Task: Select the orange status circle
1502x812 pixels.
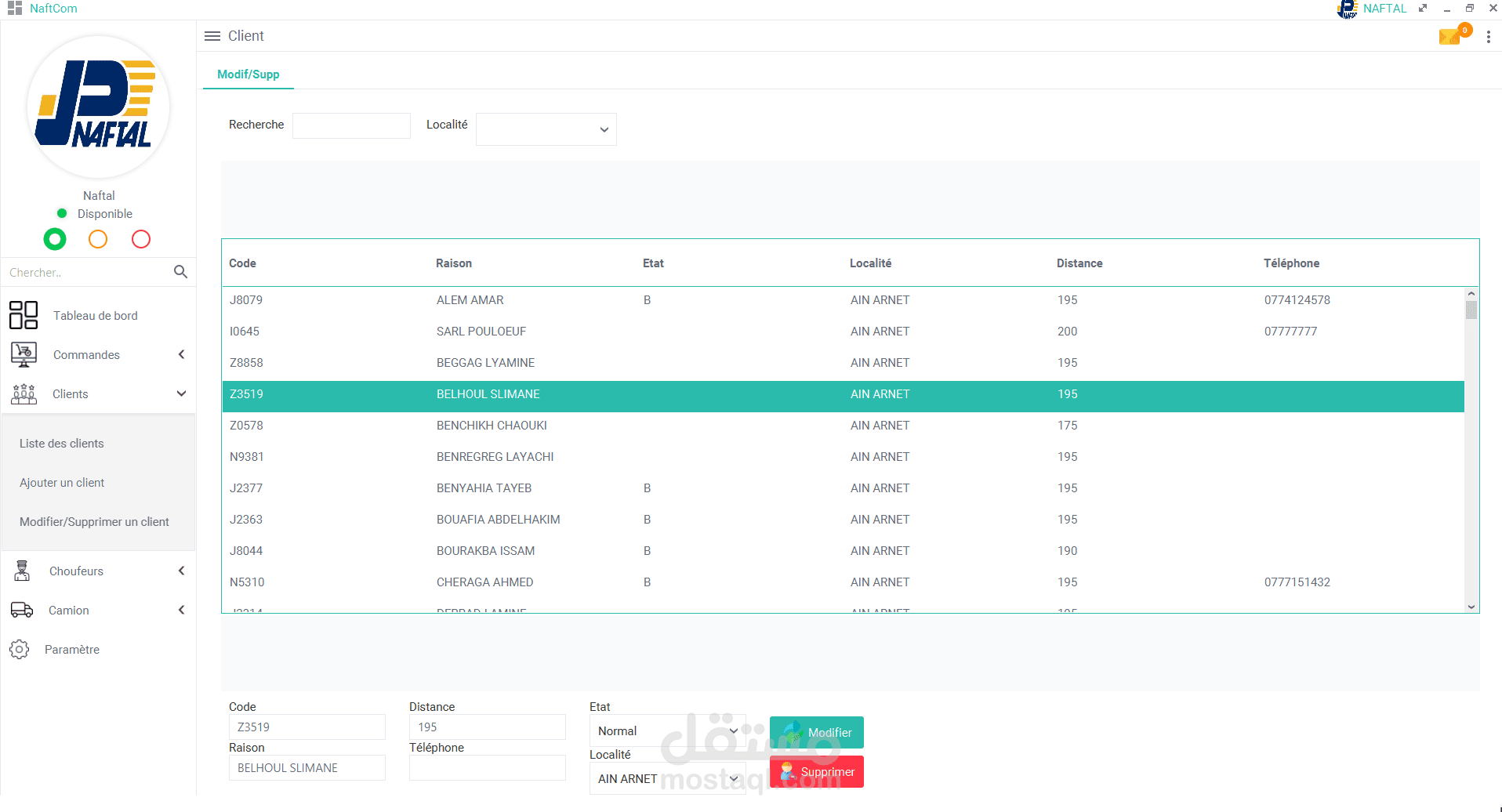Action: point(98,239)
